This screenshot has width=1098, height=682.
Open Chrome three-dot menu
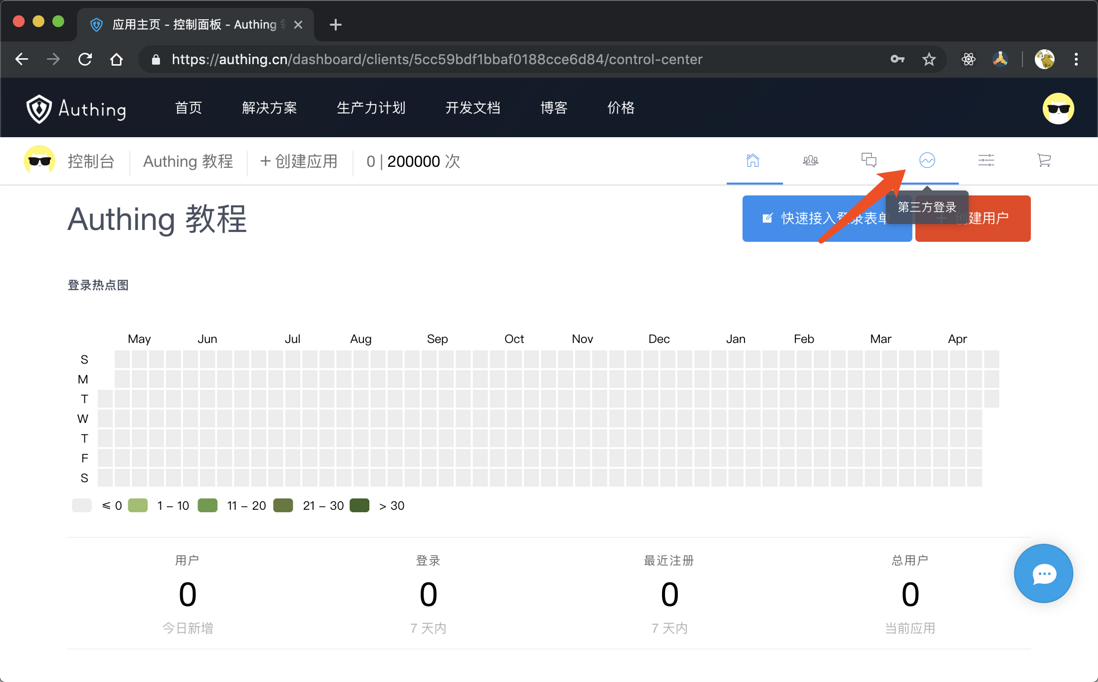pyautogui.click(x=1076, y=60)
